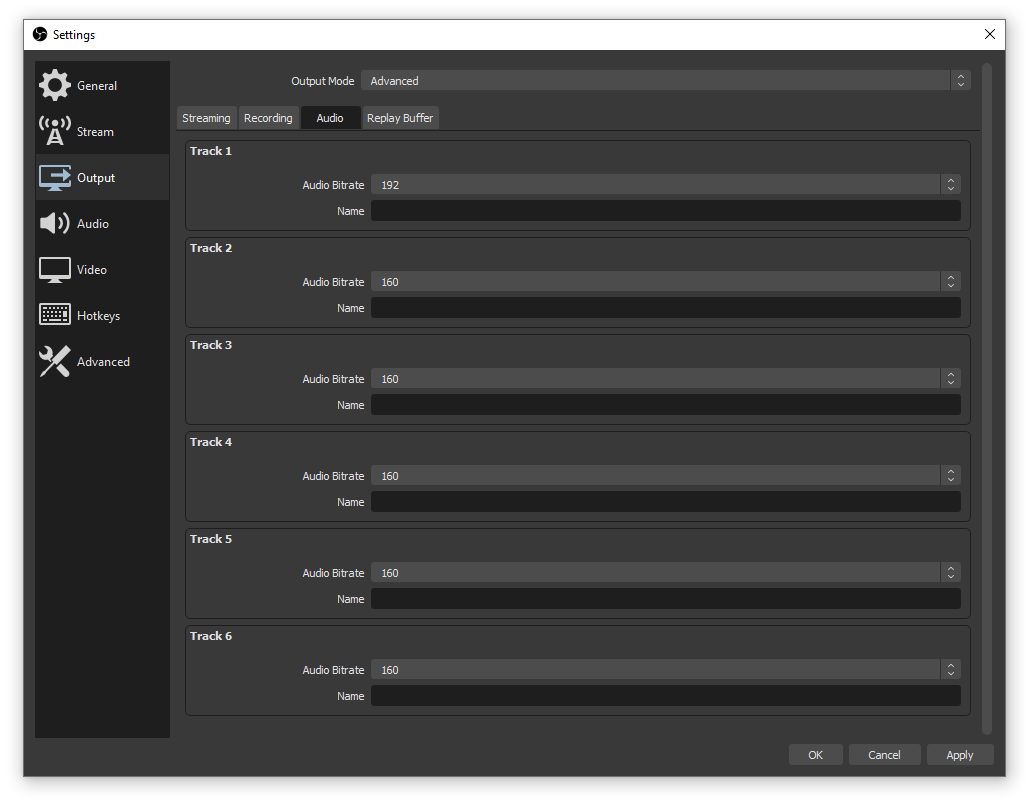Open Stream settings via antenna icon
Viewport: 1026px width, 808px height.
(x=54, y=131)
